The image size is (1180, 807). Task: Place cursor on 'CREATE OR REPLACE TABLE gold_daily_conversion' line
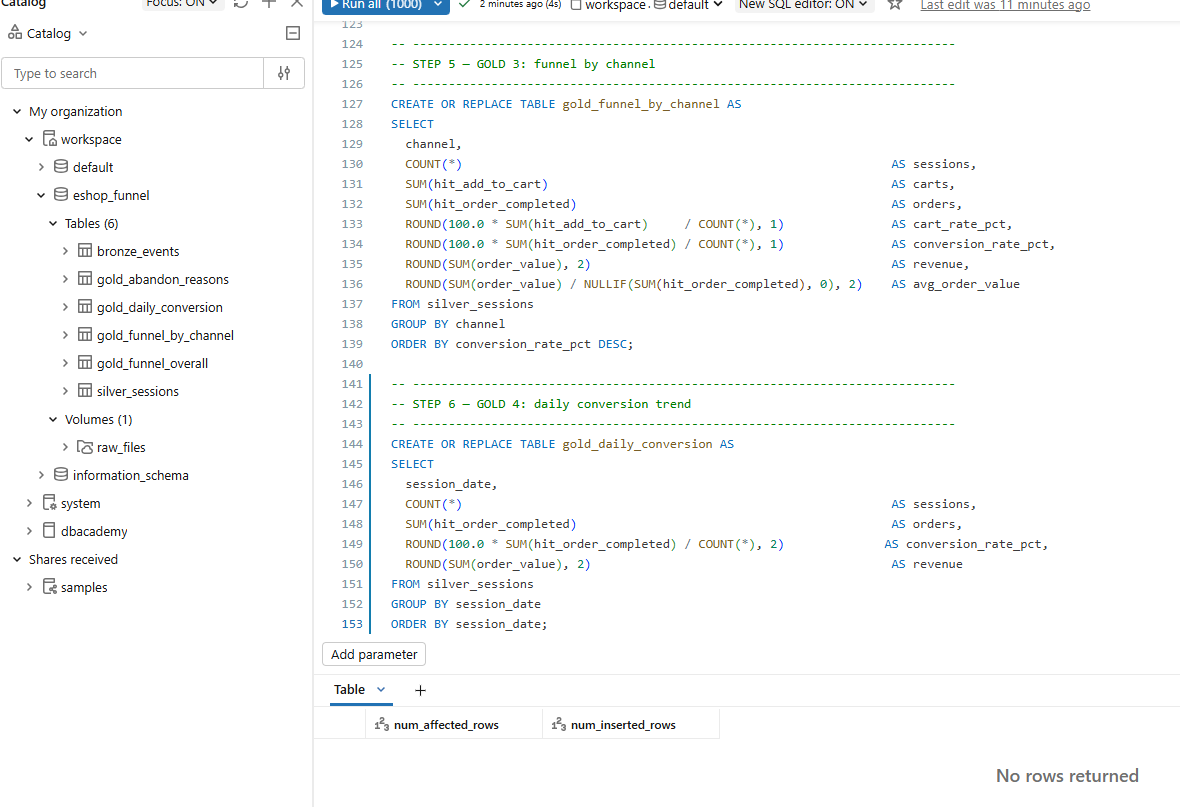pyautogui.click(x=562, y=444)
